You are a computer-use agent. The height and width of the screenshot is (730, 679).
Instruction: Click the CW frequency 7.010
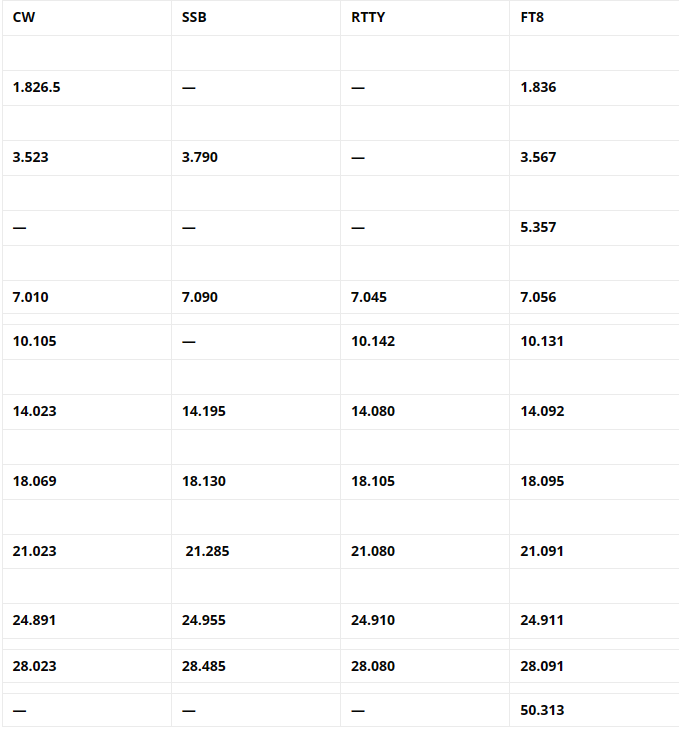point(31,297)
